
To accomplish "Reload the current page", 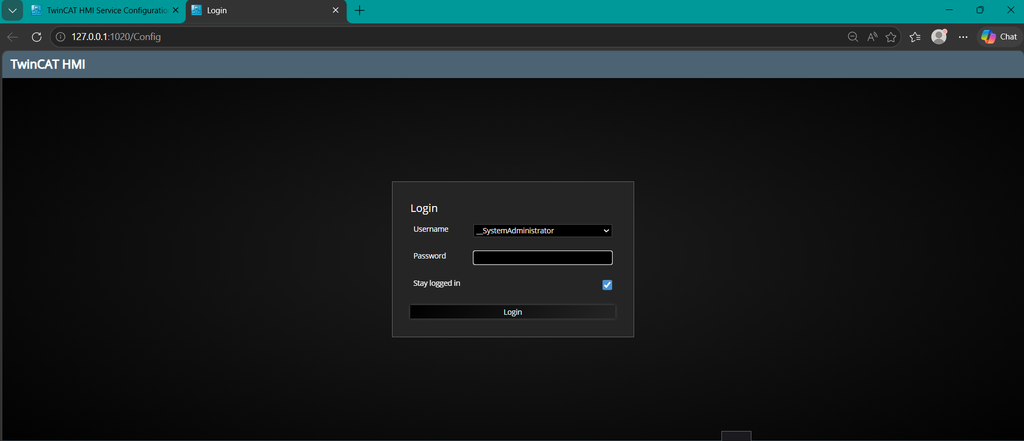I will pos(37,37).
